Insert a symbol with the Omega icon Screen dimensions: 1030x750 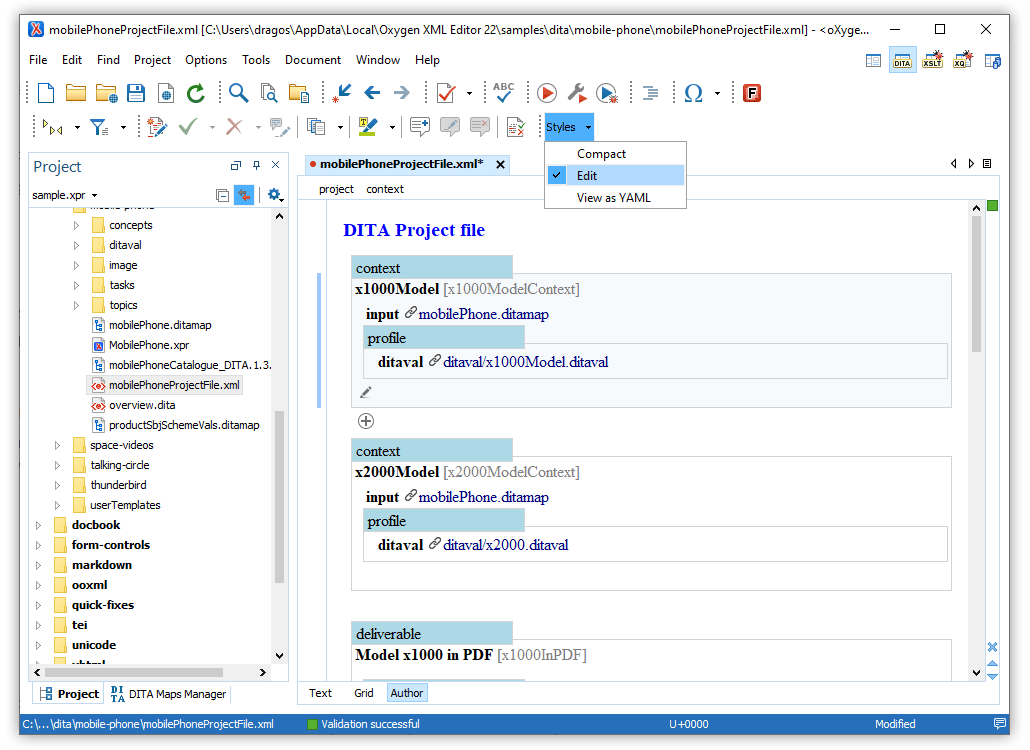(x=694, y=93)
